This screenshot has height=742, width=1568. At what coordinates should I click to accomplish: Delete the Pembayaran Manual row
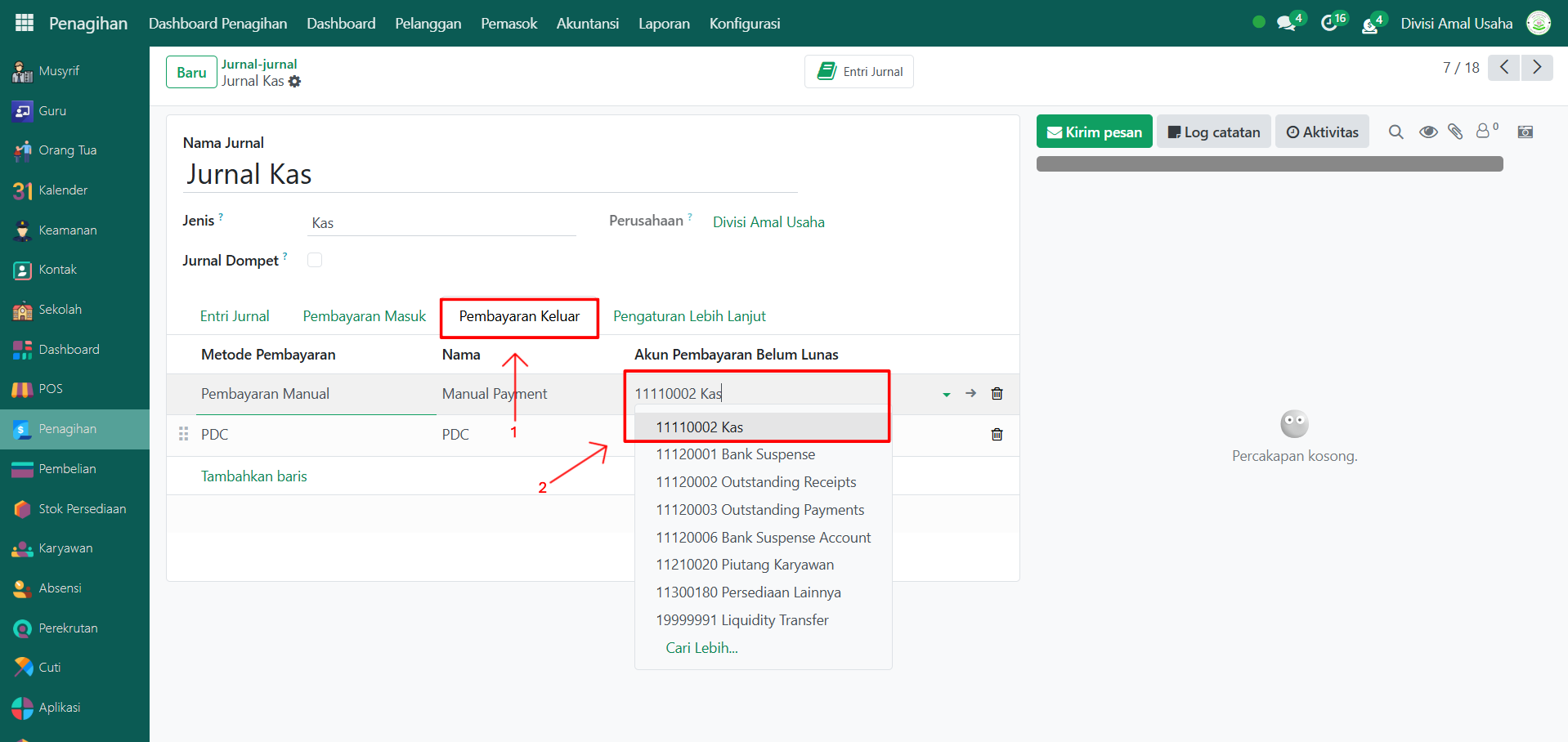coord(997,394)
